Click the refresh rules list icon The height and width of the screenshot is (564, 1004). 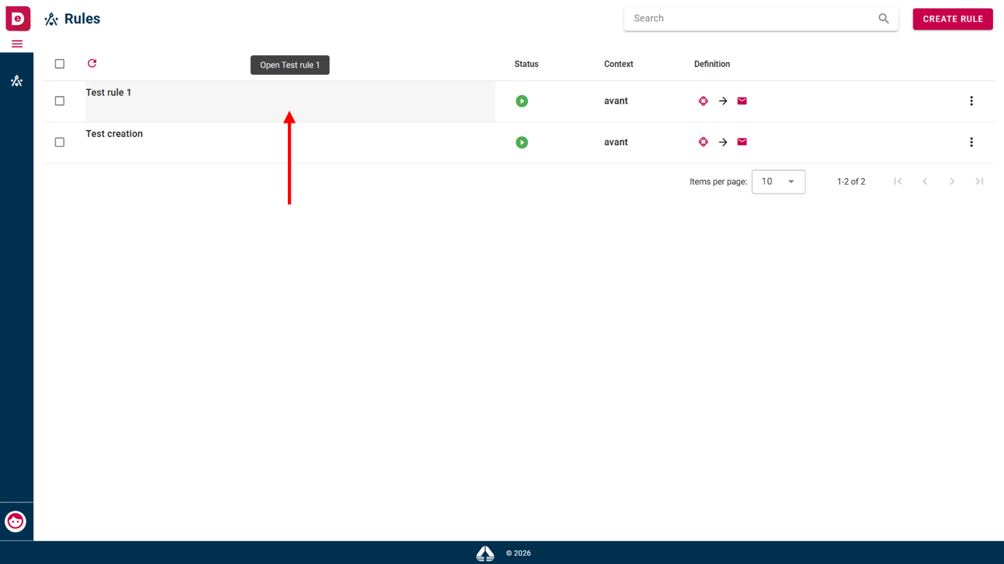click(x=92, y=63)
